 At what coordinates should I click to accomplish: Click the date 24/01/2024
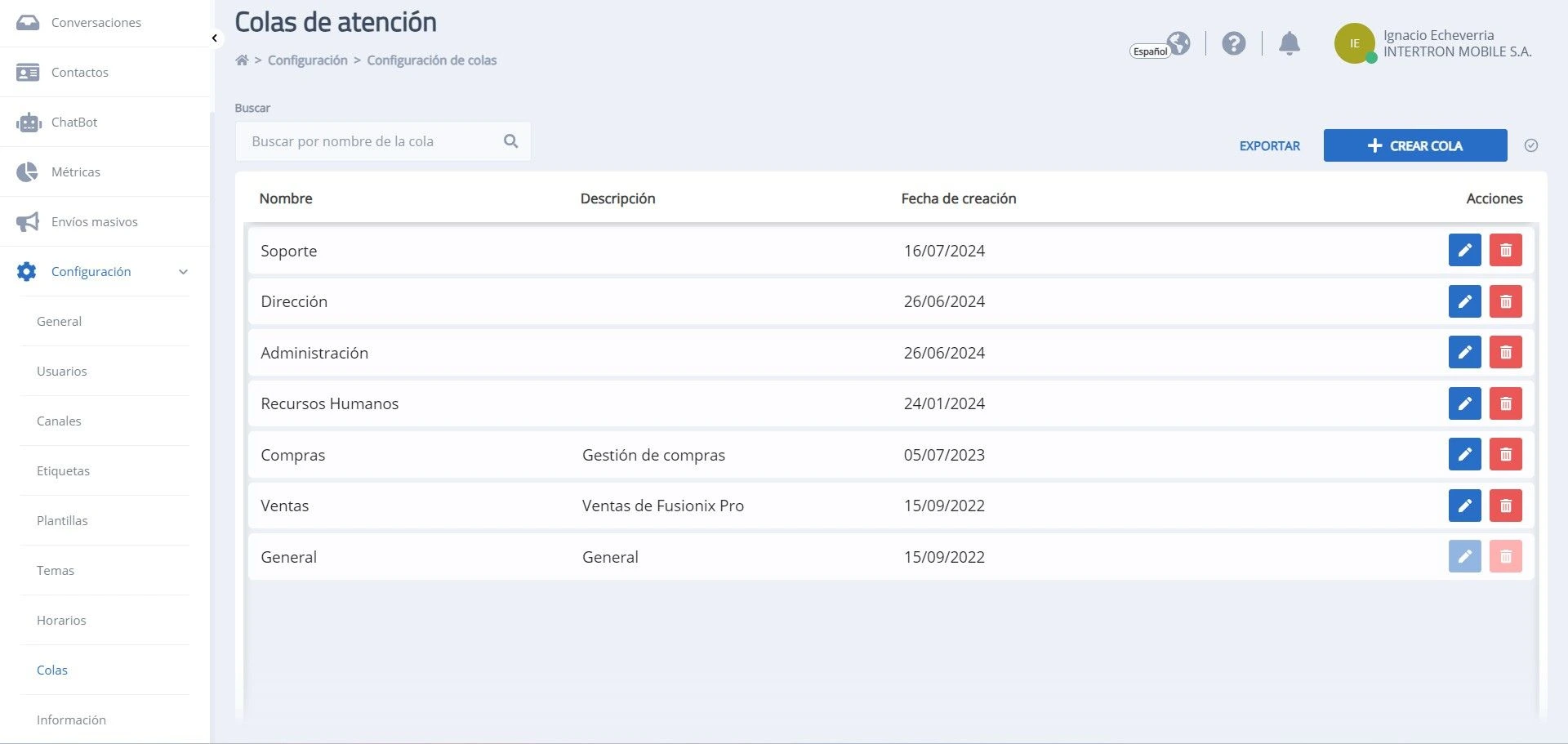click(944, 403)
